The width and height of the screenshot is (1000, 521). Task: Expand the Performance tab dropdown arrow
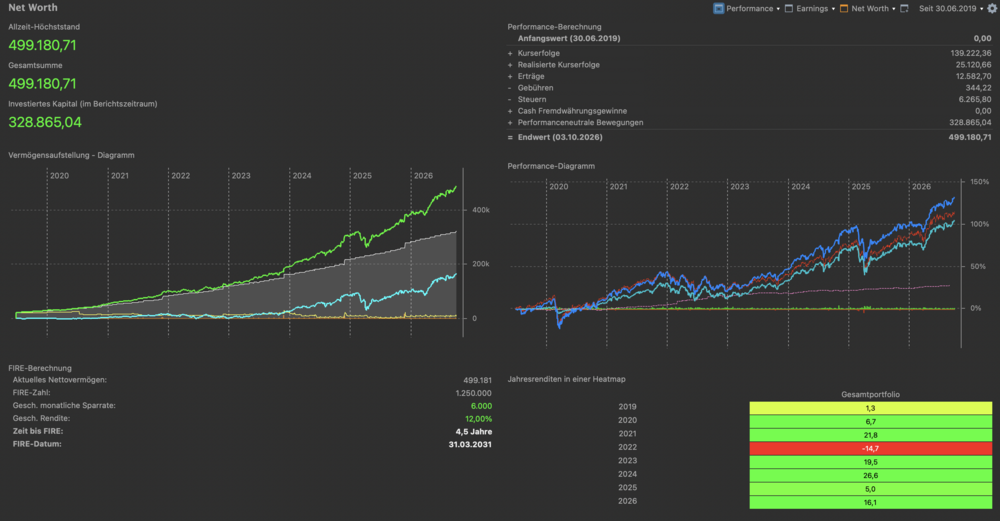click(x=778, y=9)
